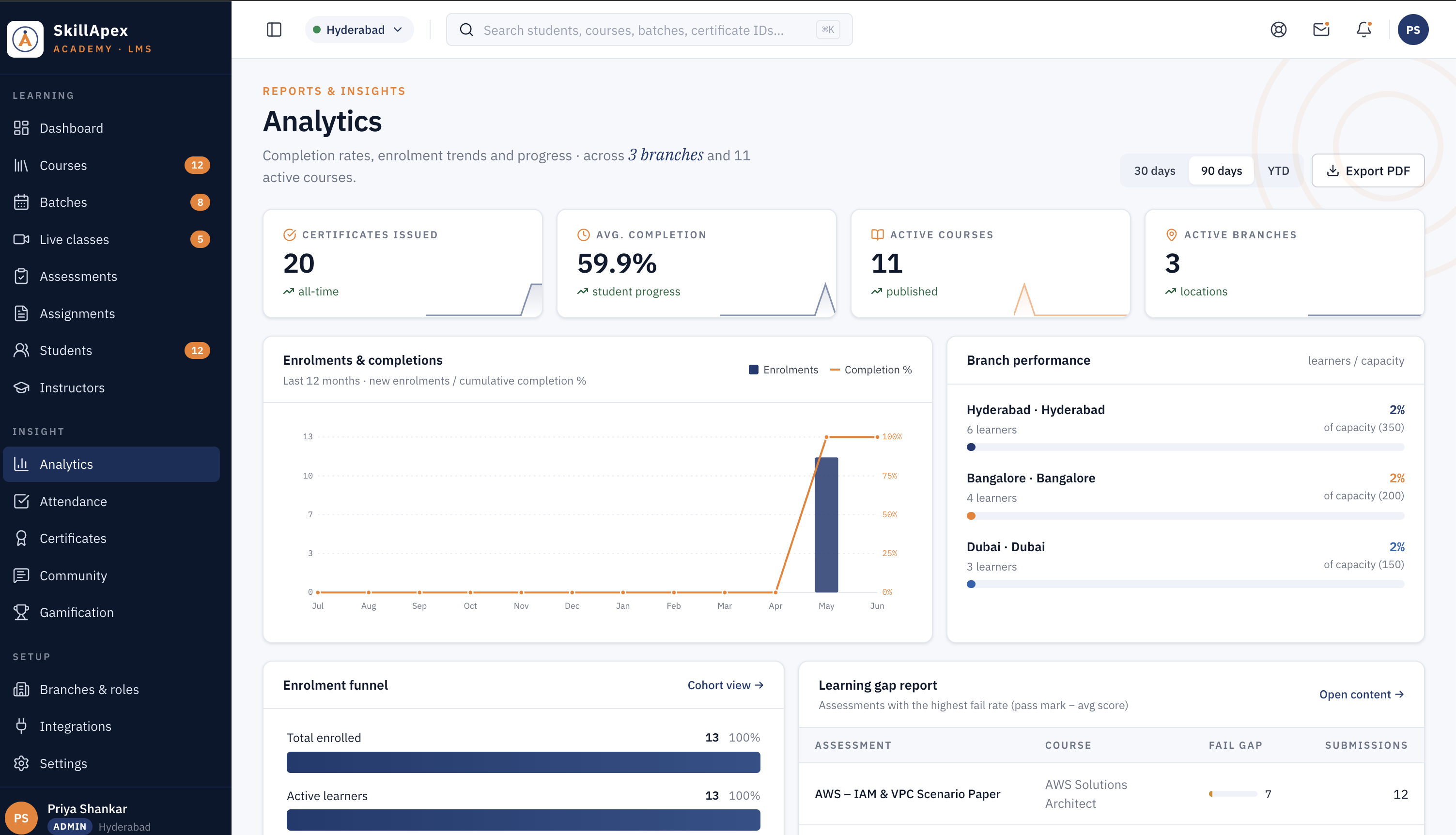Click the Assessments clipboard icon

point(21,277)
